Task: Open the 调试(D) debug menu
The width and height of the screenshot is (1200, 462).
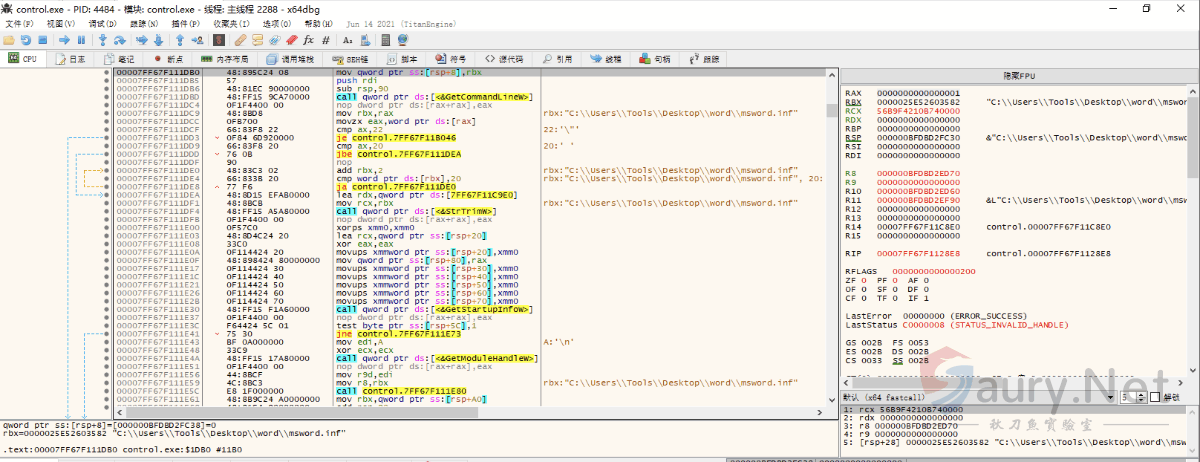Action: pos(101,23)
